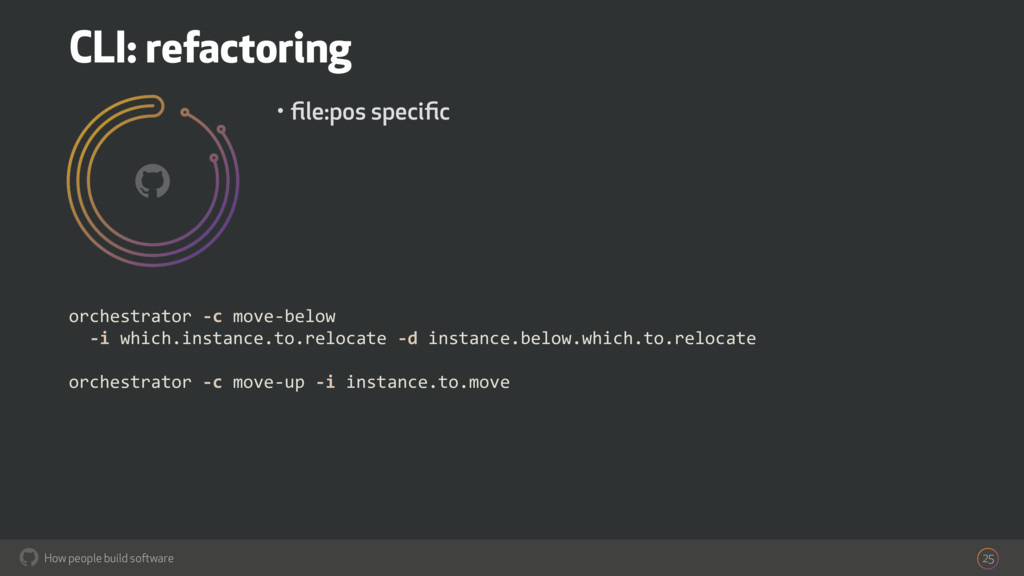Click the "move-below" command name

tap(284, 317)
